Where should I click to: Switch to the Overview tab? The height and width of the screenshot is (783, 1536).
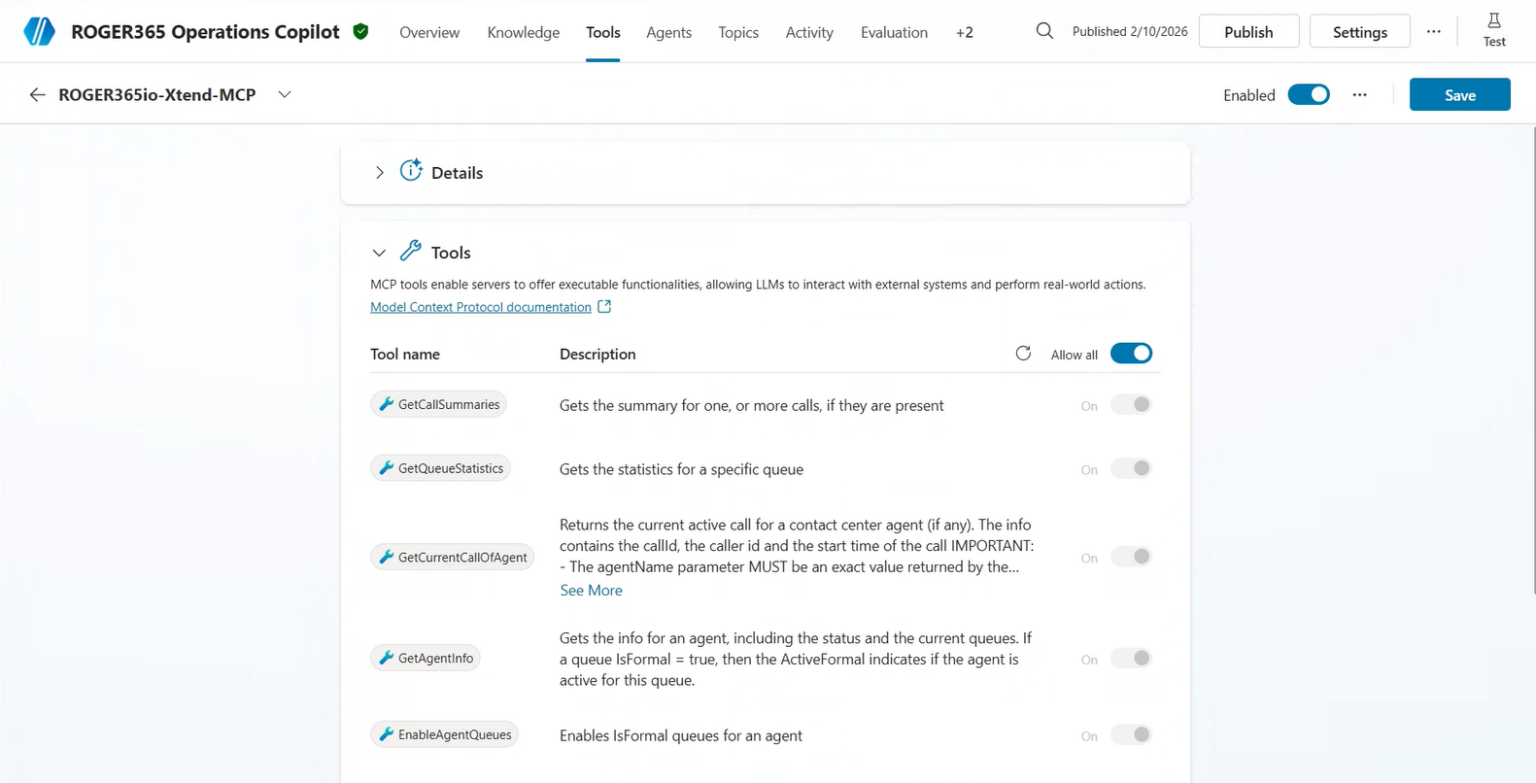(x=429, y=32)
